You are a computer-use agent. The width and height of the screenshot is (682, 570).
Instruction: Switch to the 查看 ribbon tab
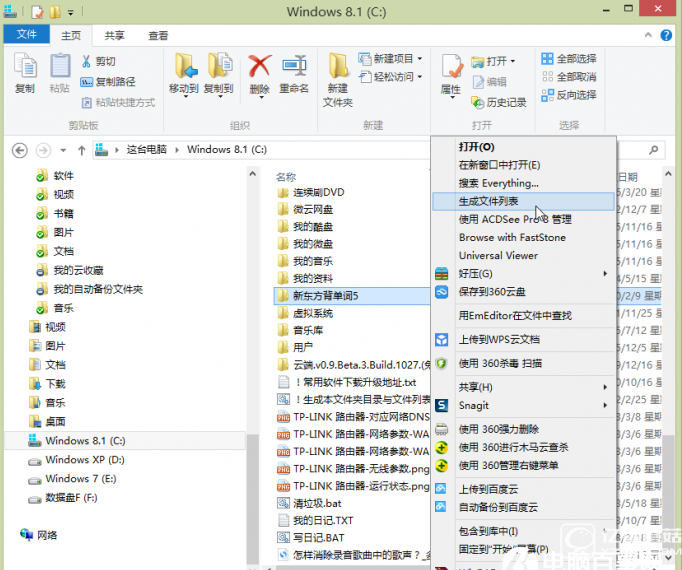click(158, 35)
